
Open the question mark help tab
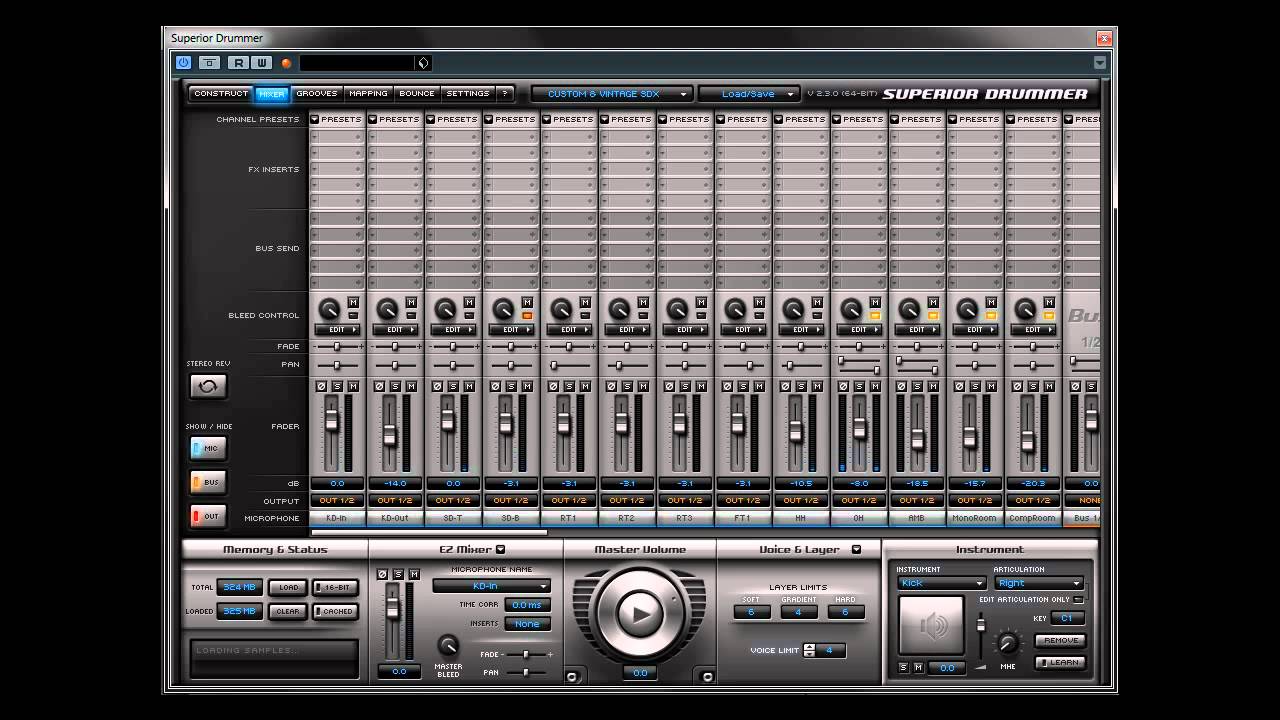(x=505, y=94)
